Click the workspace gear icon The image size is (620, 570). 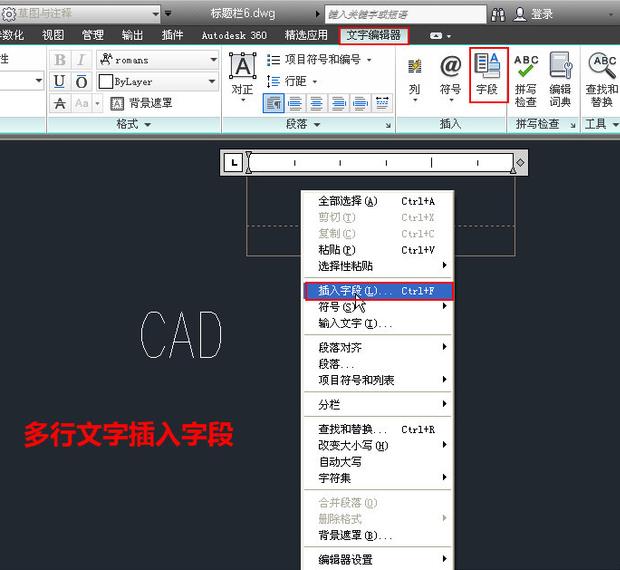point(8,14)
